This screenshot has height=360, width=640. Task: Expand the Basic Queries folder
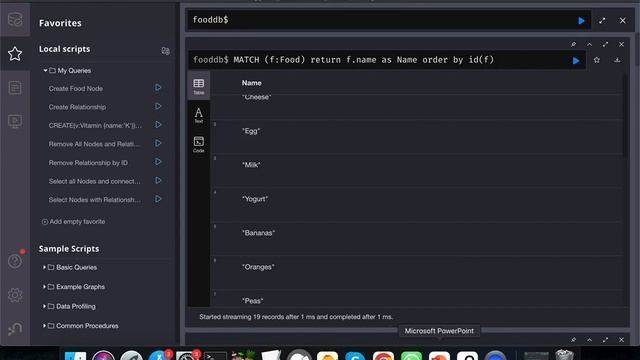[x=44, y=267]
